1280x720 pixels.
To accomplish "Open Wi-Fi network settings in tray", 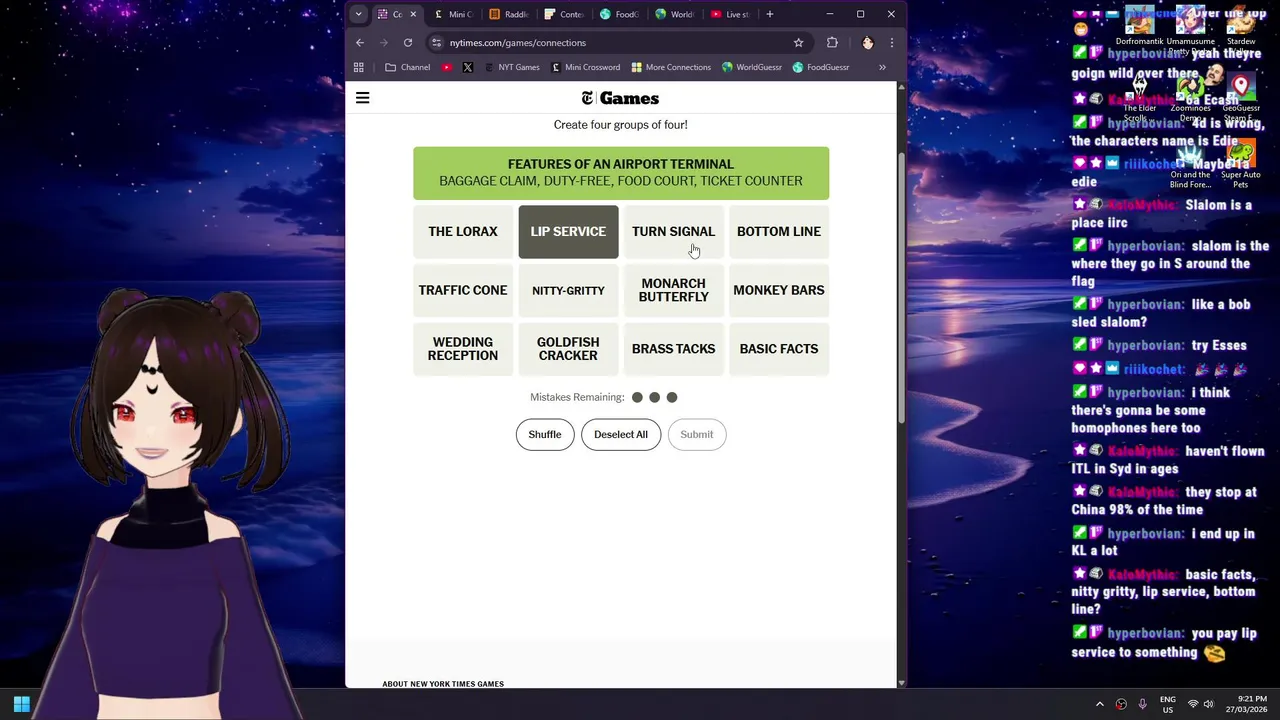I will tap(1192, 704).
